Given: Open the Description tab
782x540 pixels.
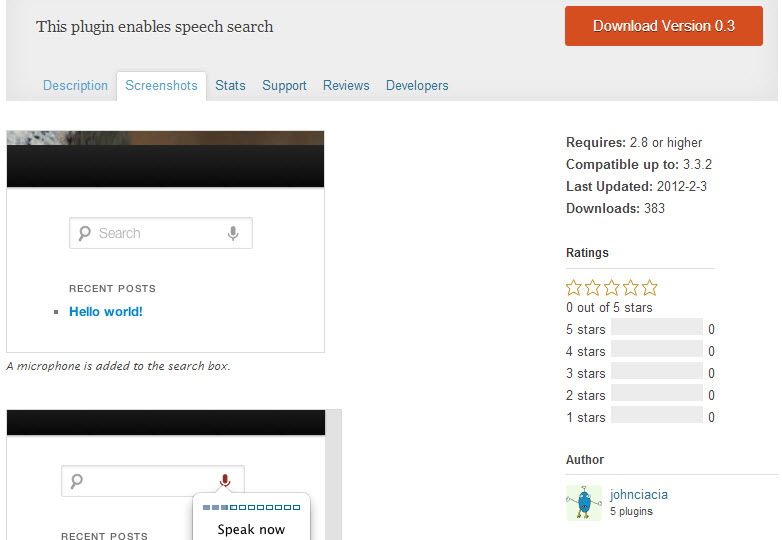Looking at the screenshot, I should [x=75, y=86].
